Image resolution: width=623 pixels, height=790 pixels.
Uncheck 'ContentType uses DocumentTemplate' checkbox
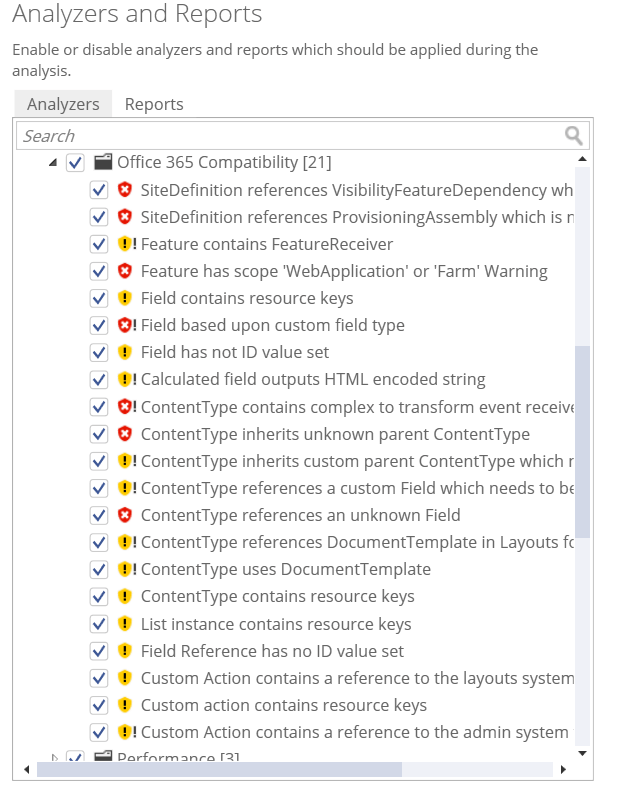[99, 570]
